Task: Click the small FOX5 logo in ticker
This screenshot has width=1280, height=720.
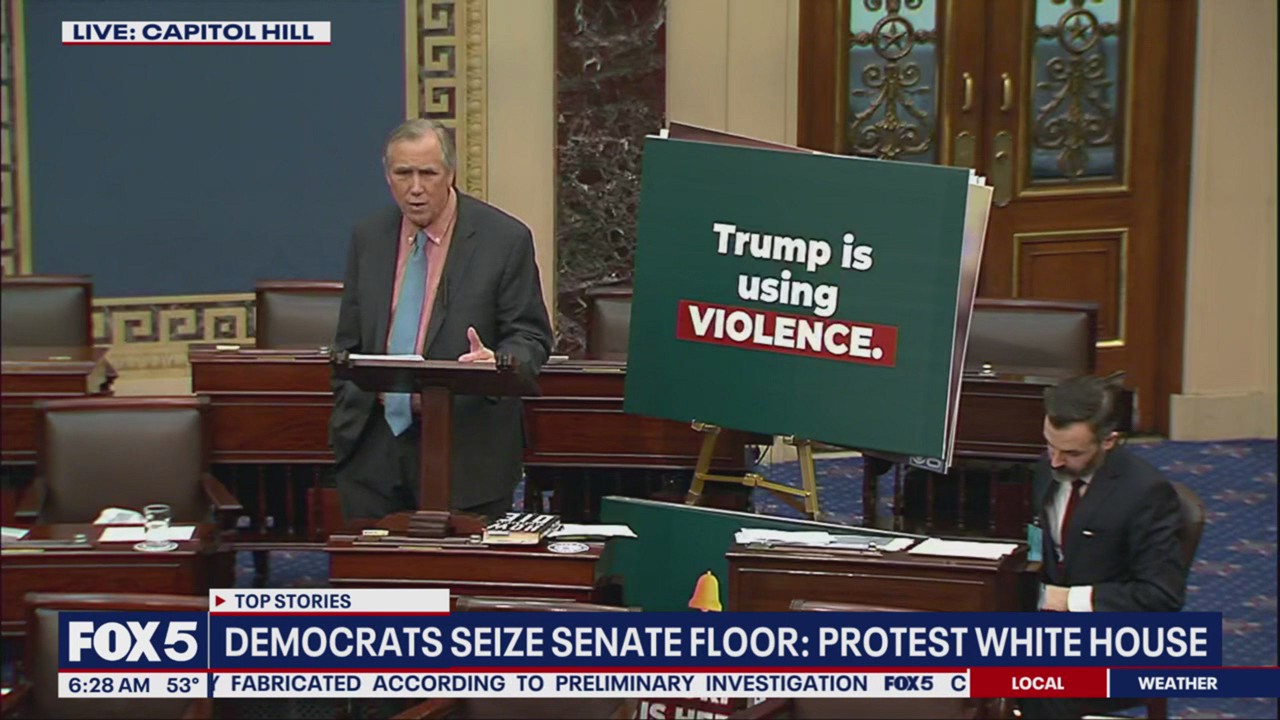Action: 908,684
